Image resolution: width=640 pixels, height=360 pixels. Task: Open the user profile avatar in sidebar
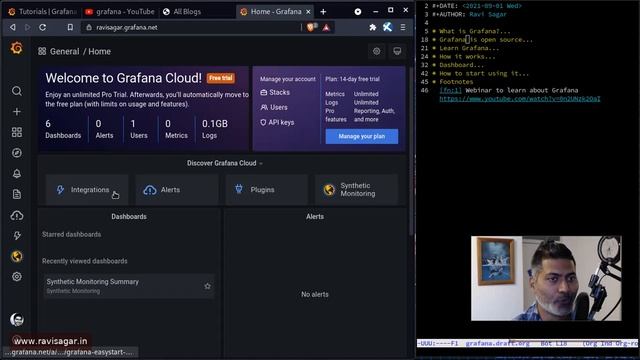pos(17,319)
